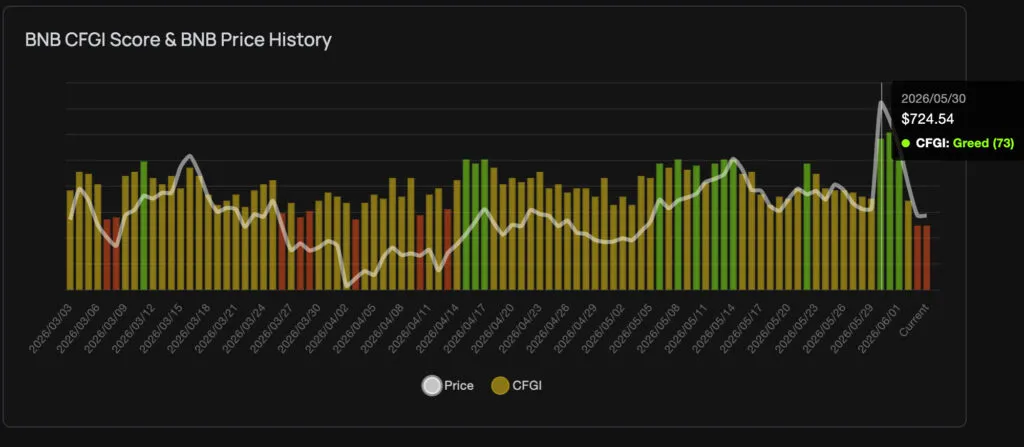Click the x-axis label 2026/04/29
The width and height of the screenshot is (1024, 447).
[x=575, y=329]
